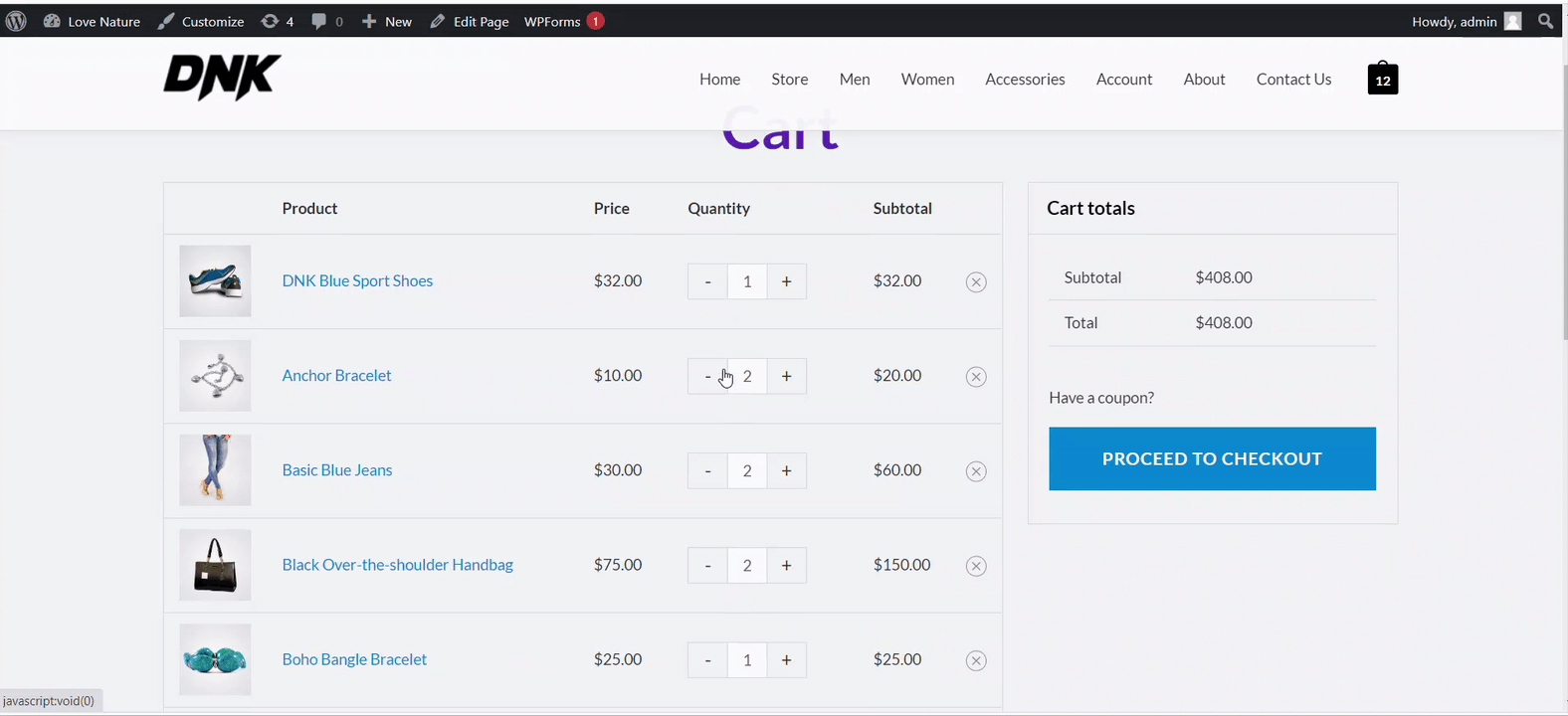The image size is (1568, 716).
Task: Increase Black Handbag quantity
Action: [787, 565]
